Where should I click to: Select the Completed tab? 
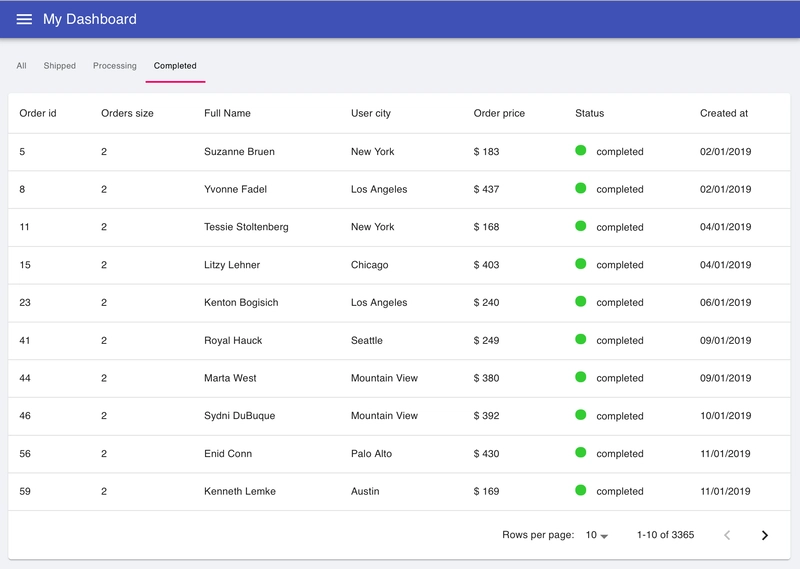[175, 66]
